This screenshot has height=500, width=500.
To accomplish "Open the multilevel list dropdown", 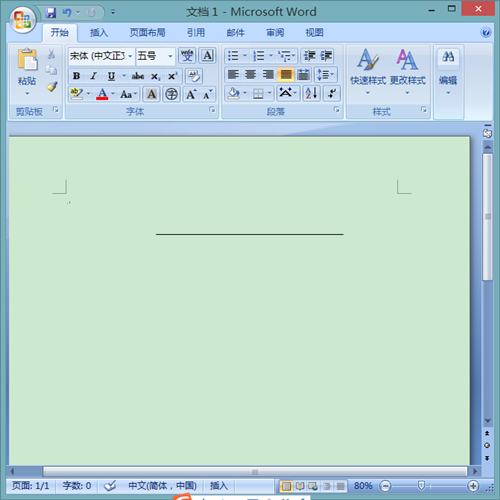I will [293, 56].
